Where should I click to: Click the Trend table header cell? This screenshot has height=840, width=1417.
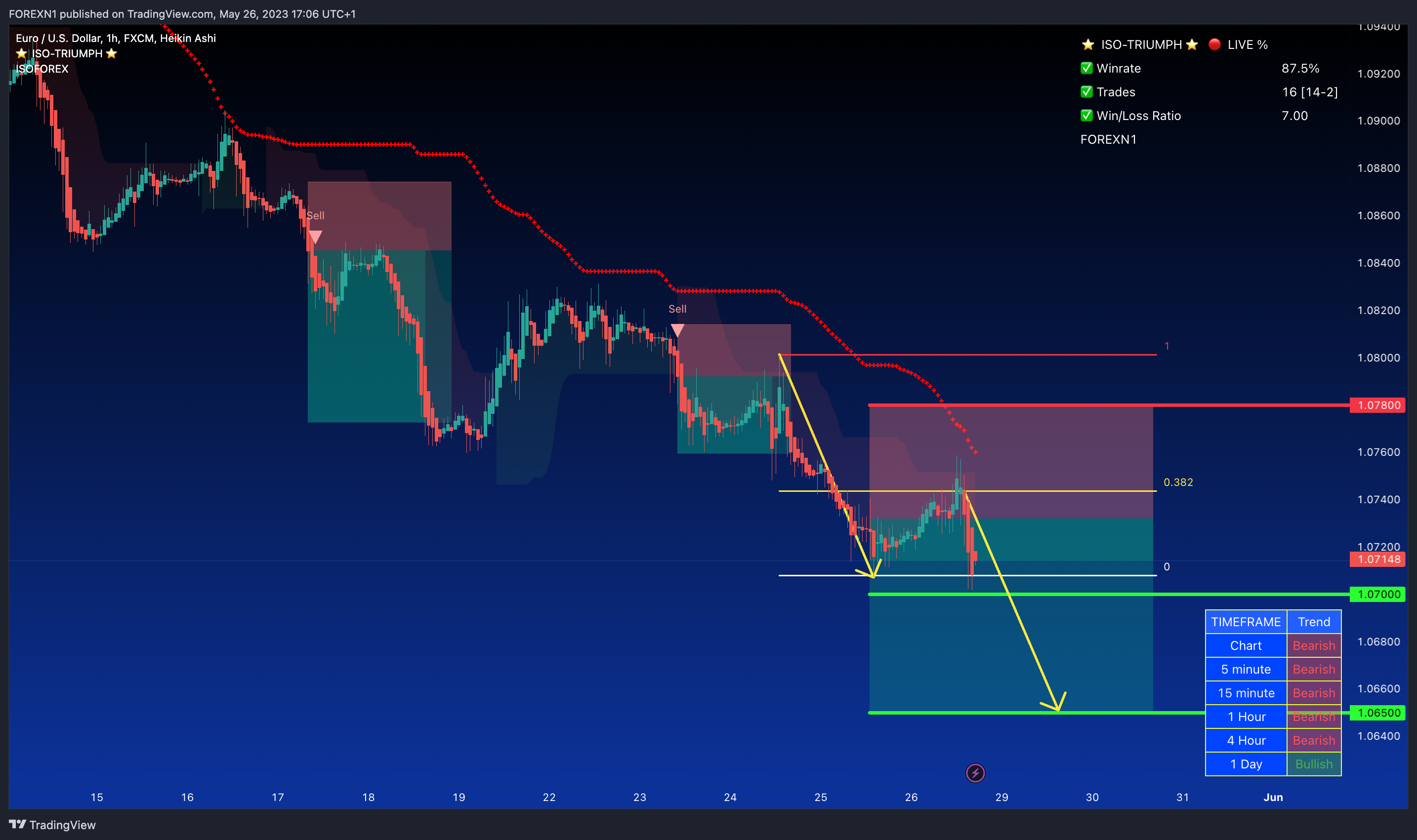1314,622
